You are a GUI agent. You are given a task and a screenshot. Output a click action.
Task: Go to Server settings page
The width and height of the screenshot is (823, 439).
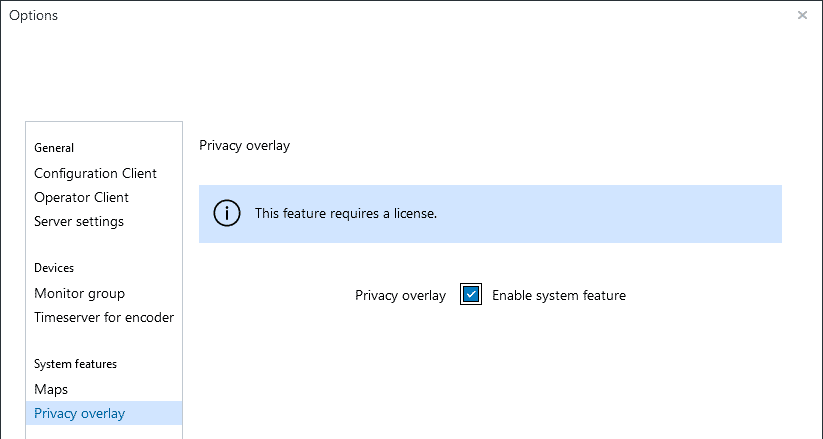(79, 221)
